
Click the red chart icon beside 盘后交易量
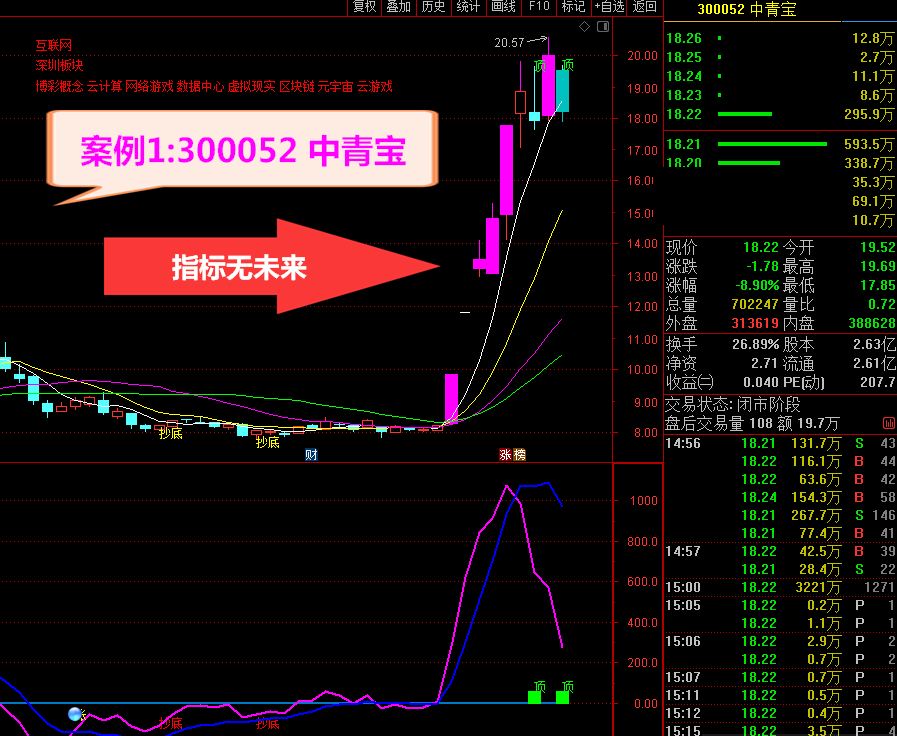[x=888, y=424]
